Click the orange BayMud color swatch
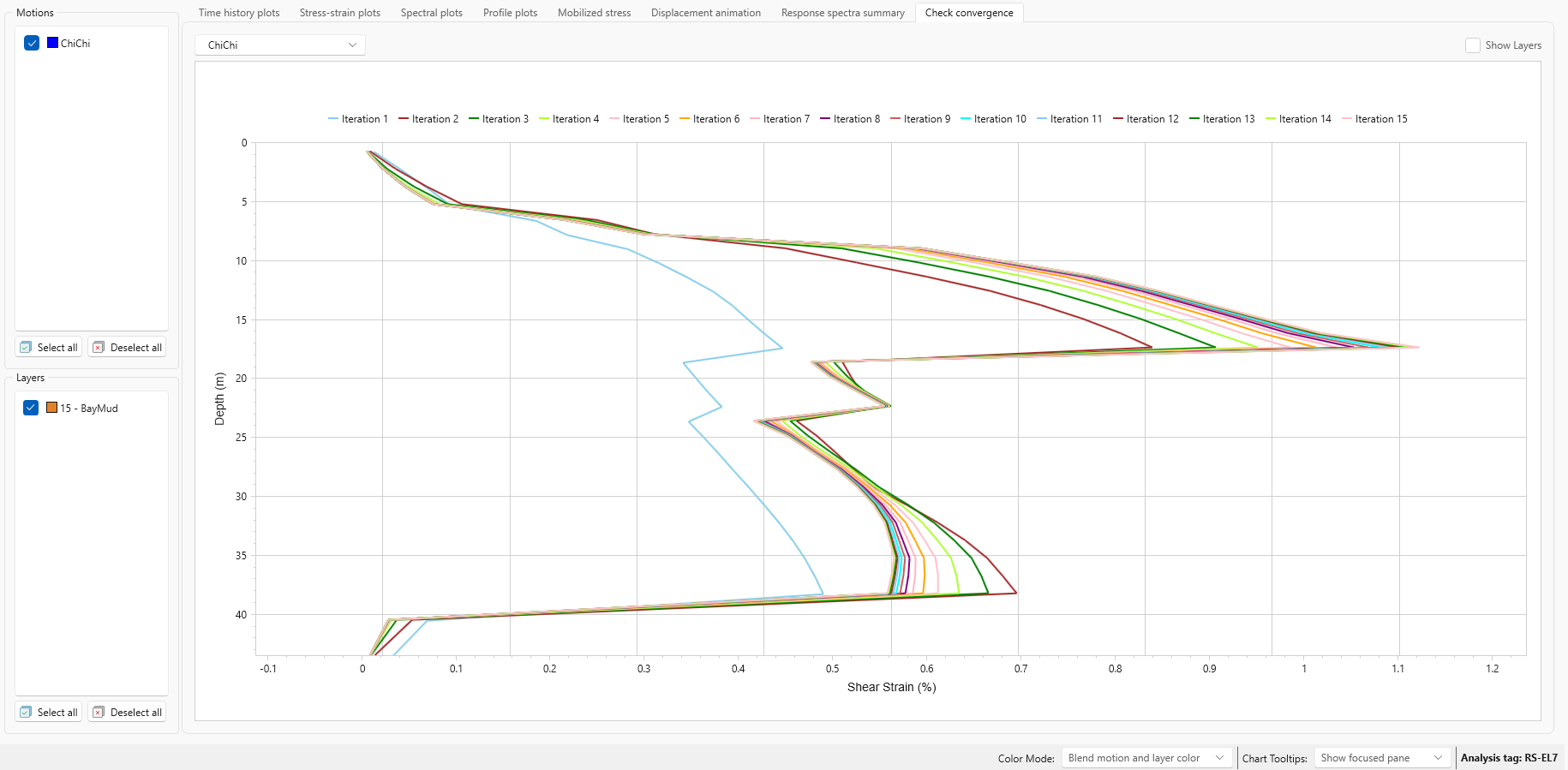1568x770 pixels. coord(52,408)
